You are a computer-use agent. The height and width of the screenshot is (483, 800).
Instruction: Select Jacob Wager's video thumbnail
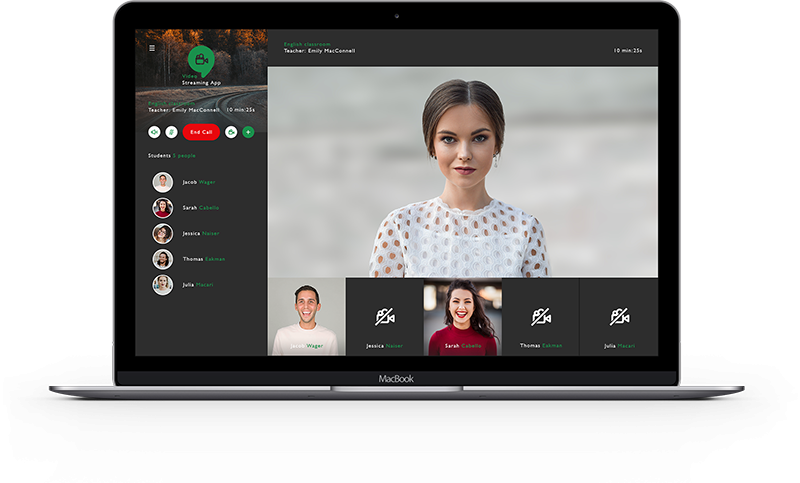tap(306, 316)
